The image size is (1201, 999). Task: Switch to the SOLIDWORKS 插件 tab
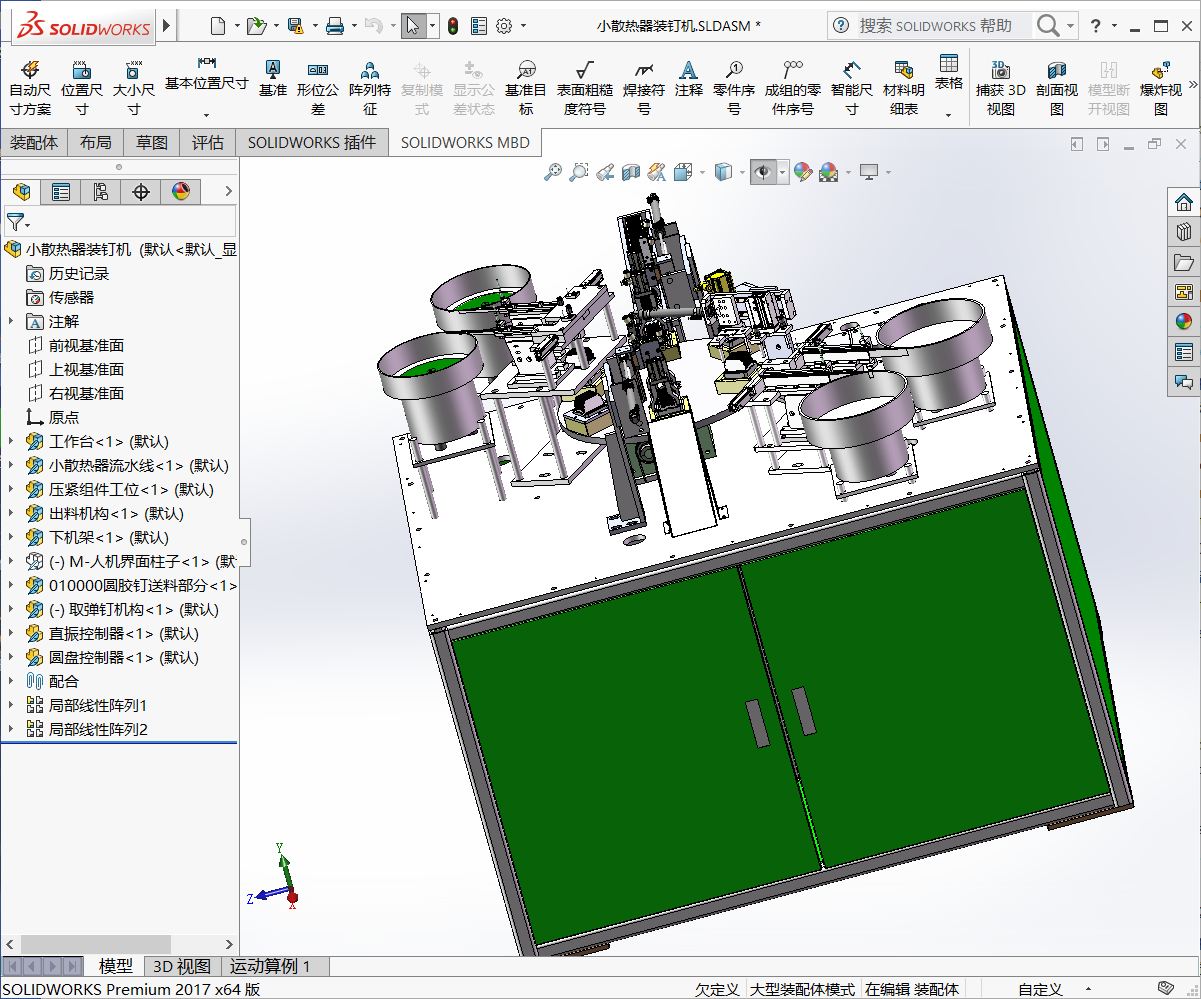click(312, 143)
